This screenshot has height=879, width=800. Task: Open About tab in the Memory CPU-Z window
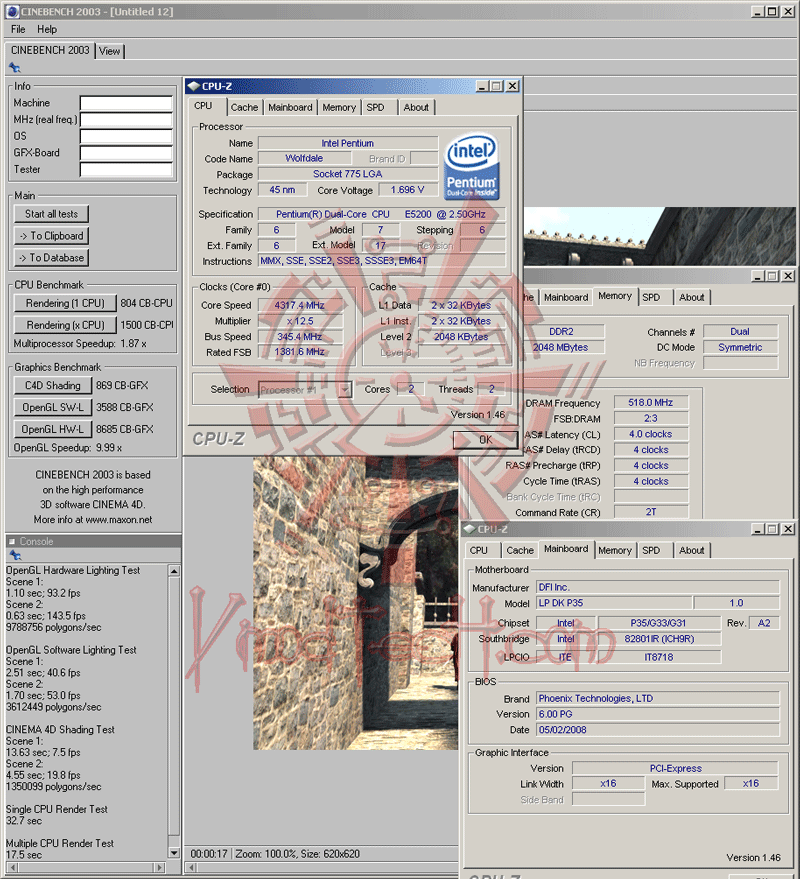(691, 297)
